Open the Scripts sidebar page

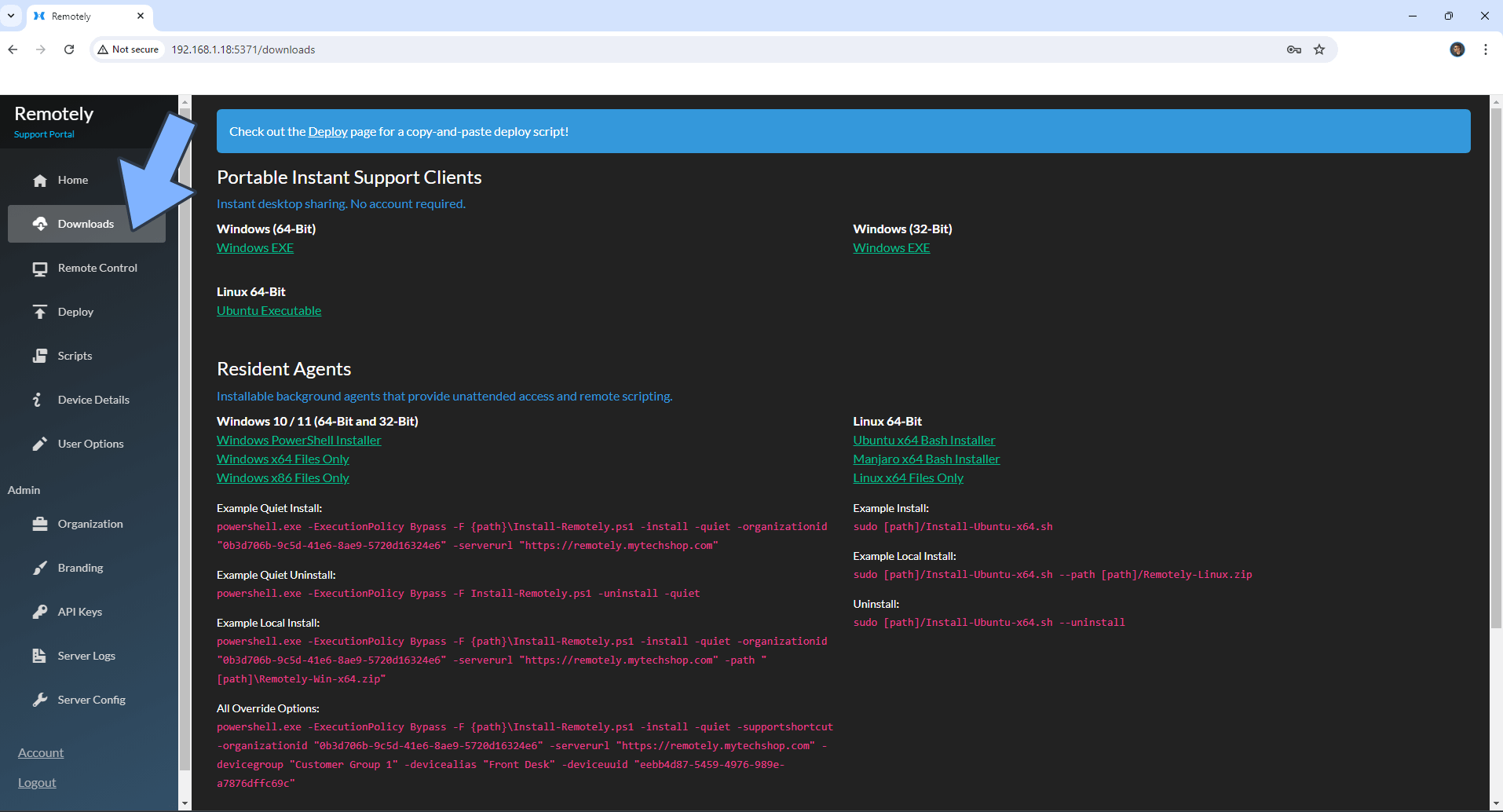click(86, 356)
